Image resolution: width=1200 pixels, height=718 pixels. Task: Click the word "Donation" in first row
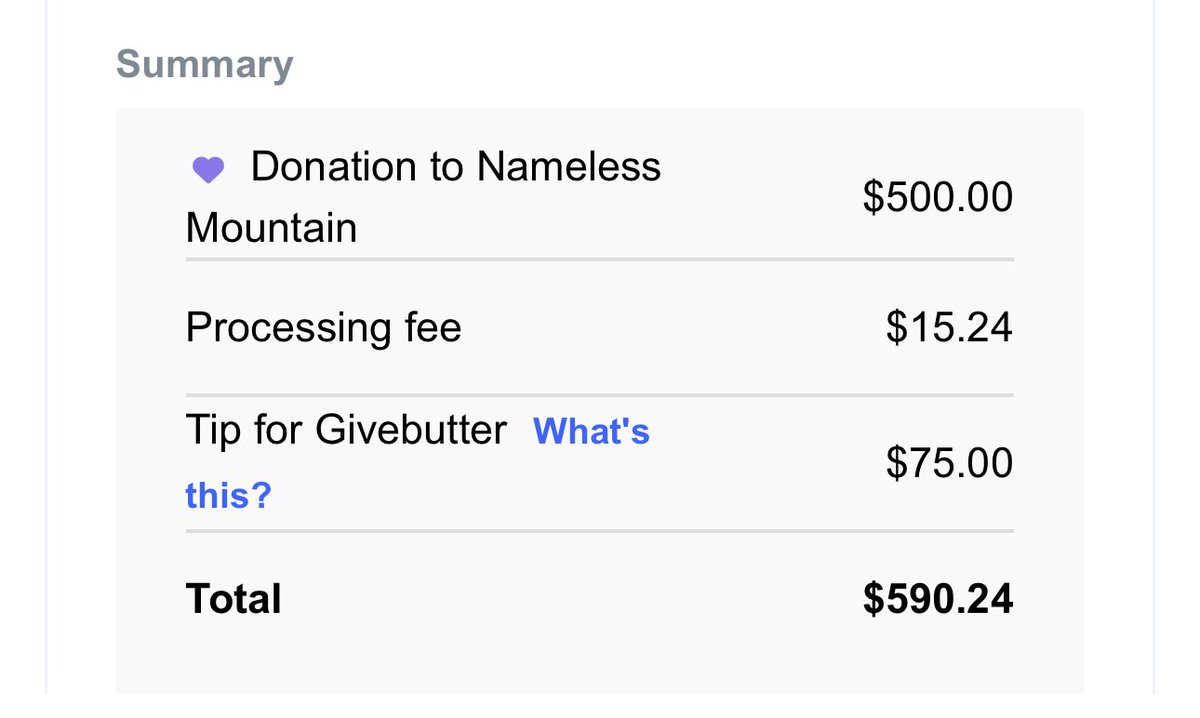point(335,166)
